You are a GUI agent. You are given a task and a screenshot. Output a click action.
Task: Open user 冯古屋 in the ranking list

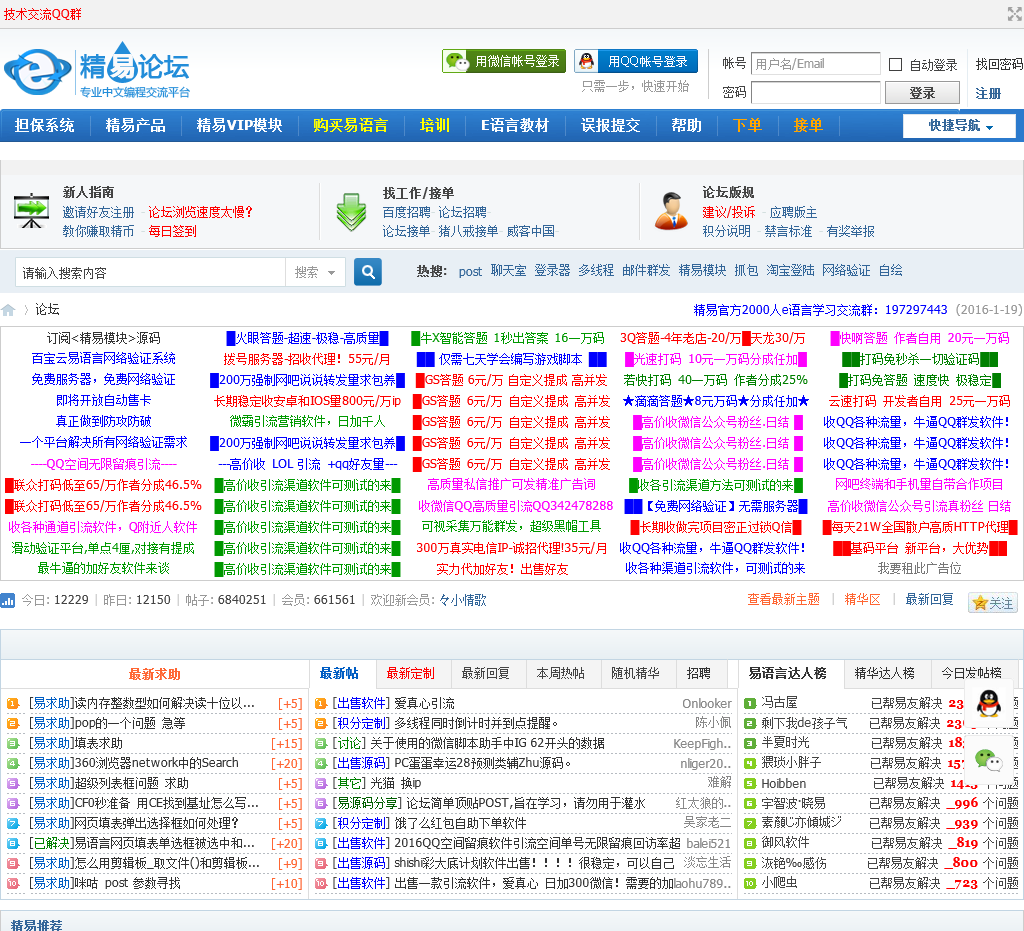(x=779, y=702)
